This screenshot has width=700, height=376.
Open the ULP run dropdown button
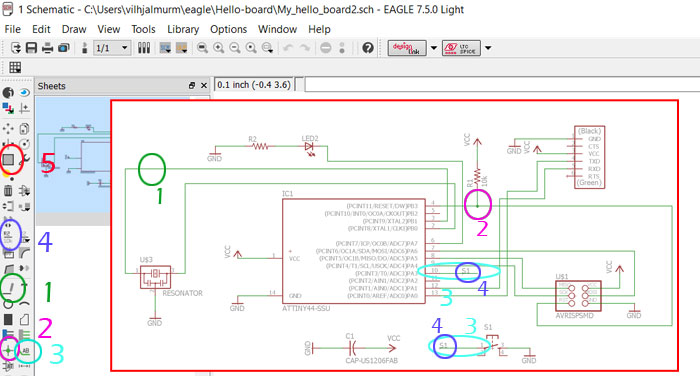click(x=181, y=48)
